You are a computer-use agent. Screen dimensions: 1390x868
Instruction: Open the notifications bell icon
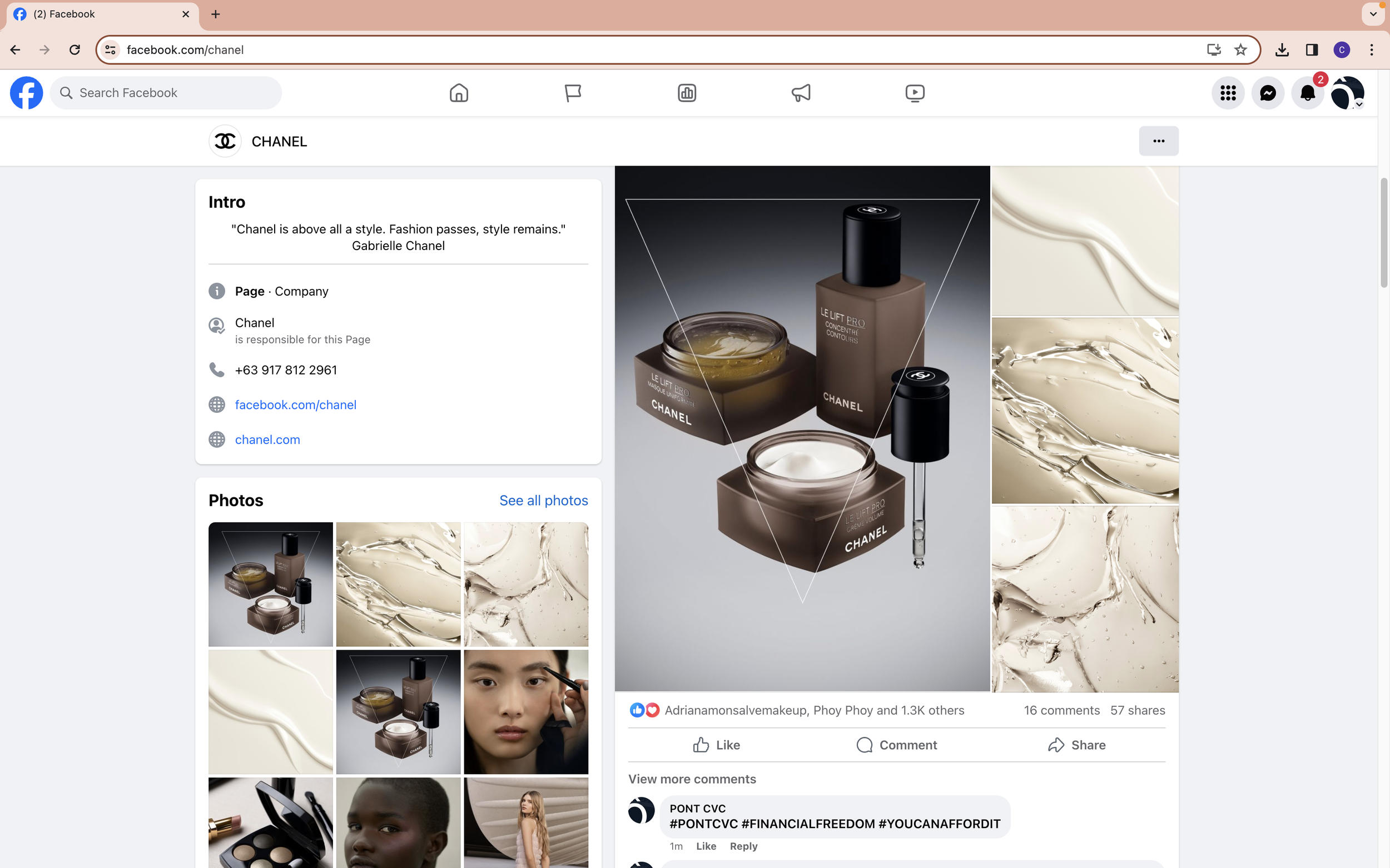coord(1307,93)
